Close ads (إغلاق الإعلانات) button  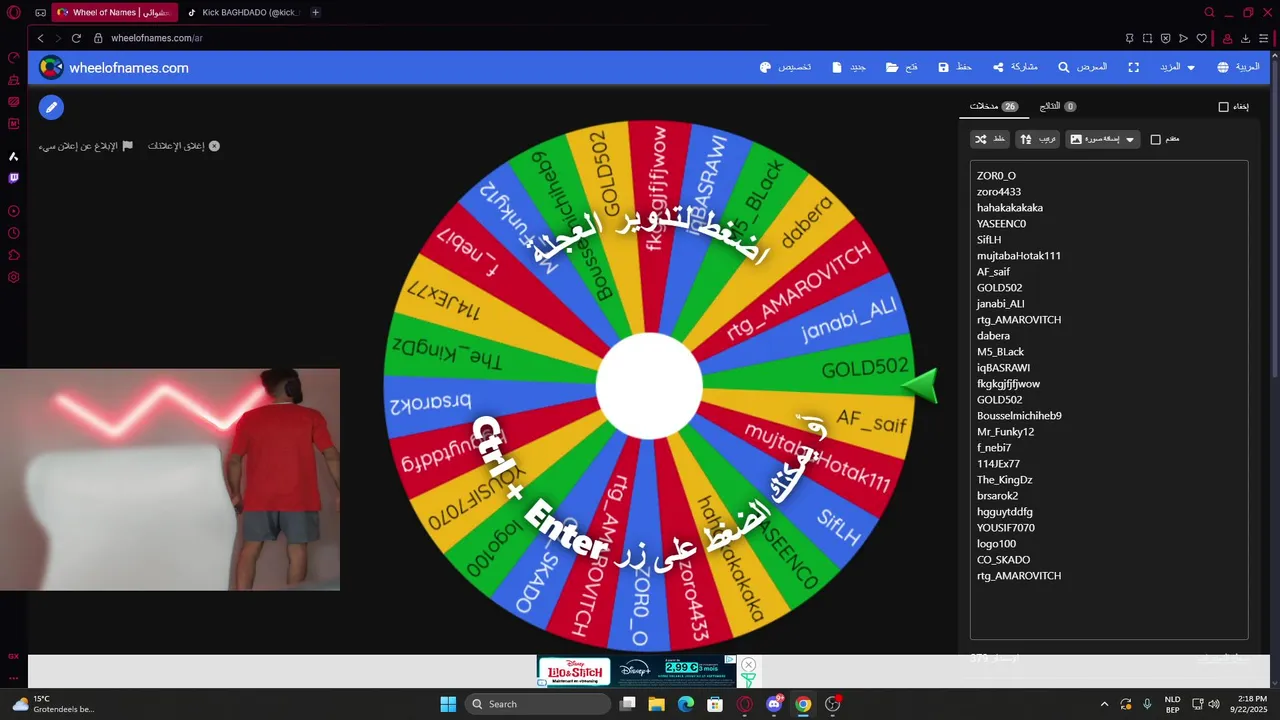(x=184, y=146)
